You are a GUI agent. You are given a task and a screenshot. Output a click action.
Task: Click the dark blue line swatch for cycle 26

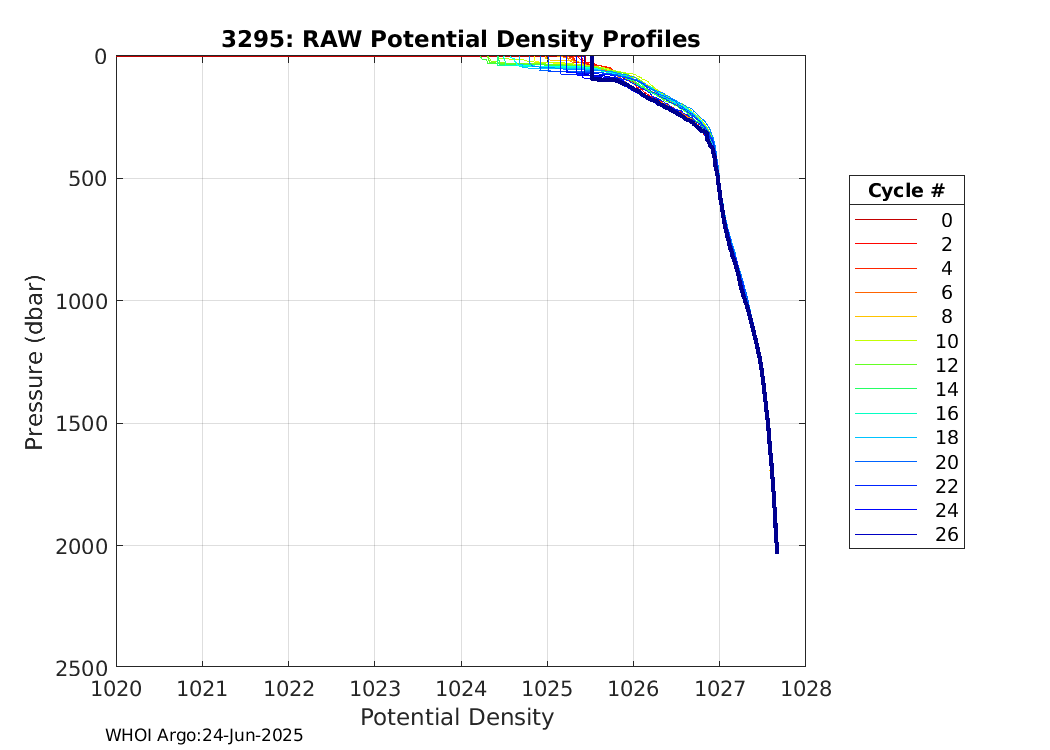[886, 534]
